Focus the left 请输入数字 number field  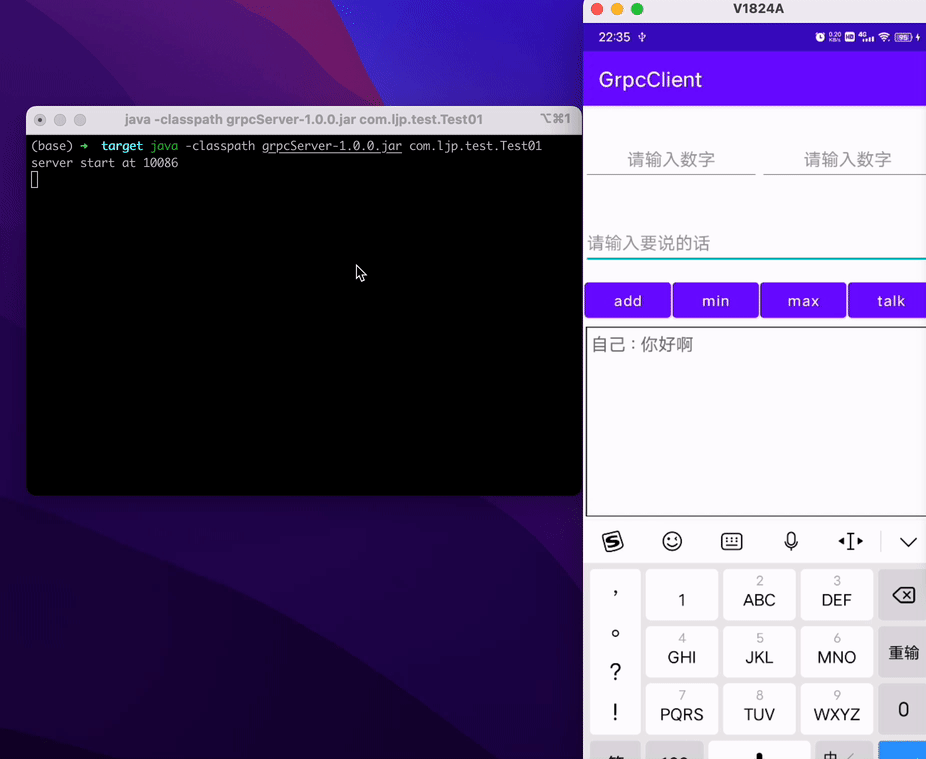tap(671, 159)
